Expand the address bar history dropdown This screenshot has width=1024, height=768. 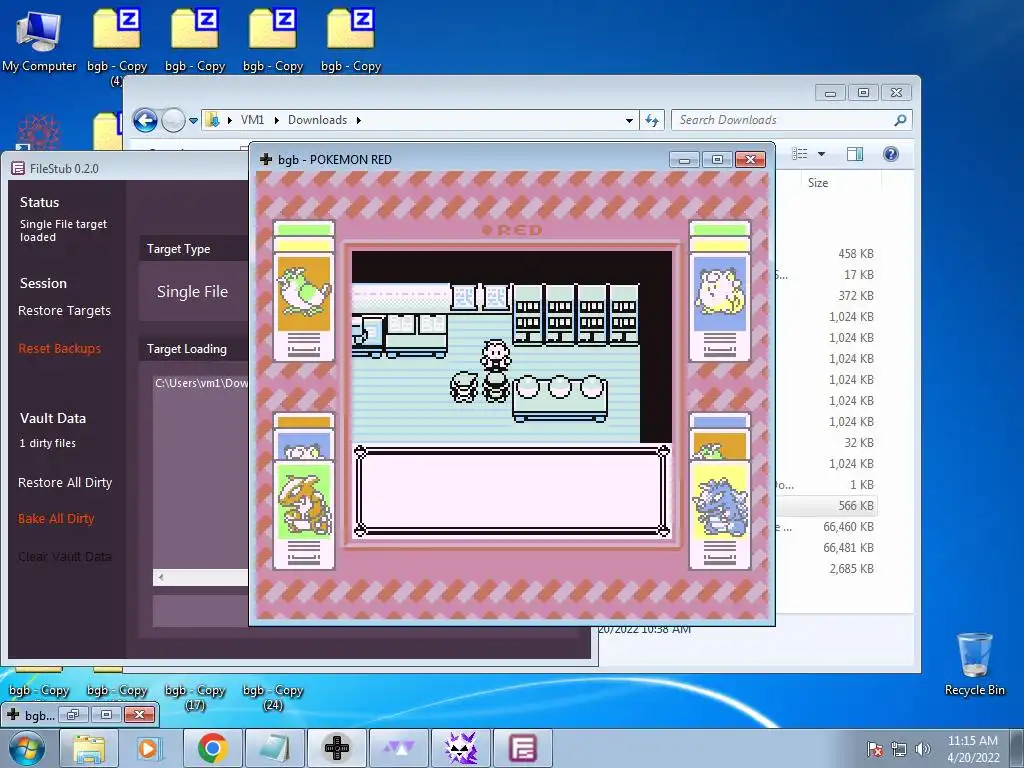tap(629, 121)
